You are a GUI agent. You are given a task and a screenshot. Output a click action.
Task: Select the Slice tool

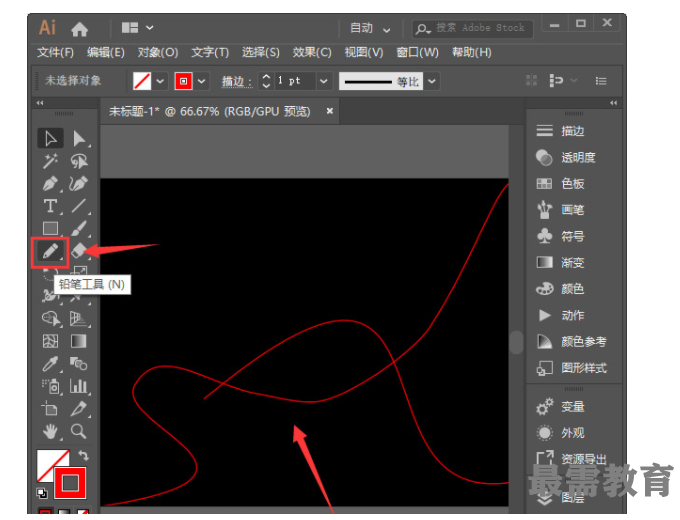[x=79, y=409]
